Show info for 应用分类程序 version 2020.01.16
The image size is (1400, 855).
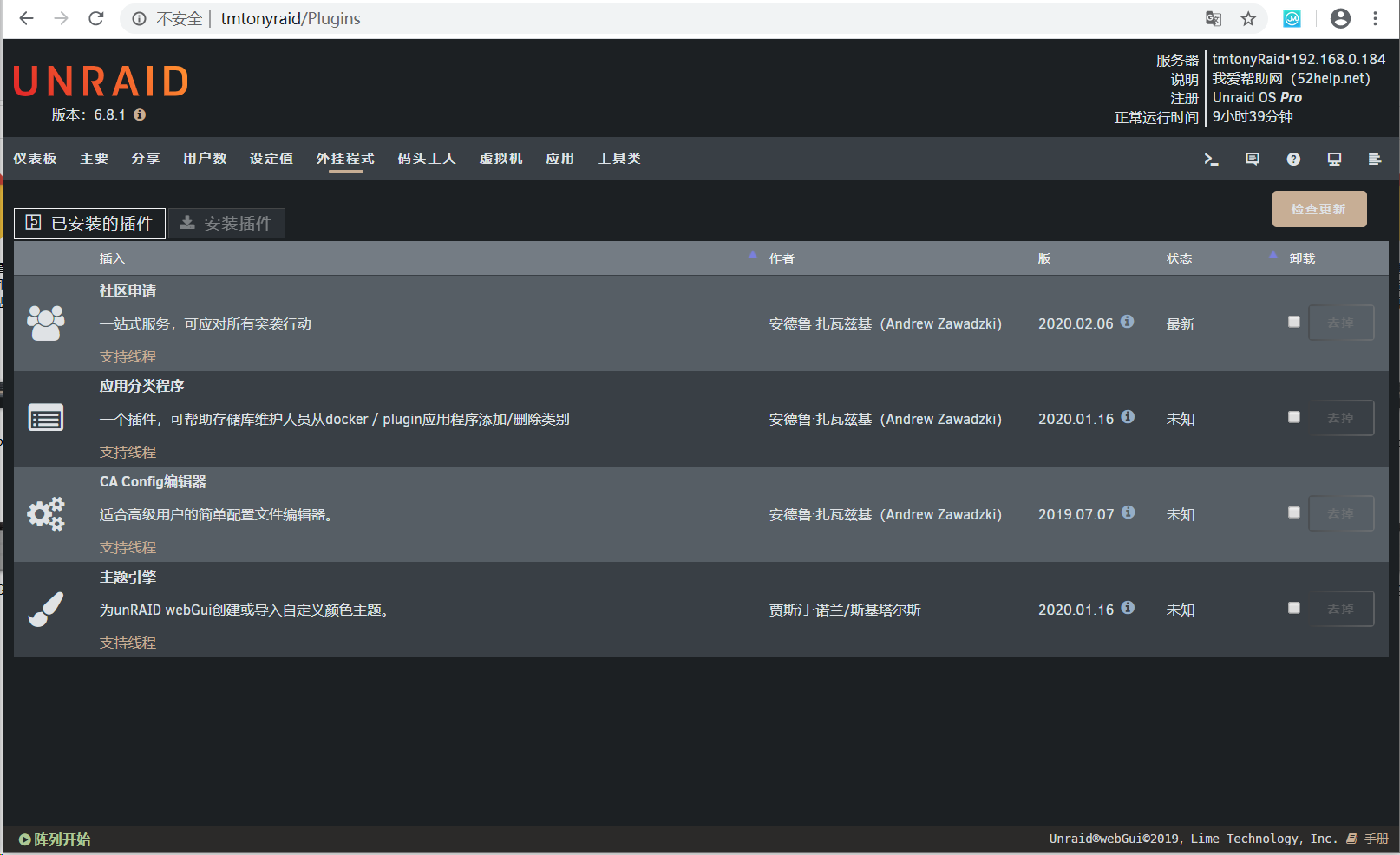click(1128, 416)
